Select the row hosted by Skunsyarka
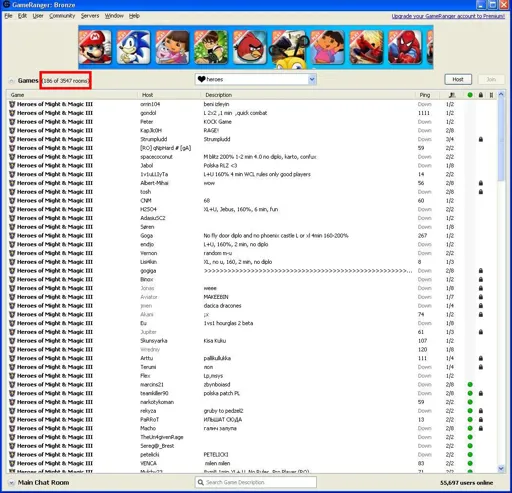512x493 pixels. (x=252, y=341)
